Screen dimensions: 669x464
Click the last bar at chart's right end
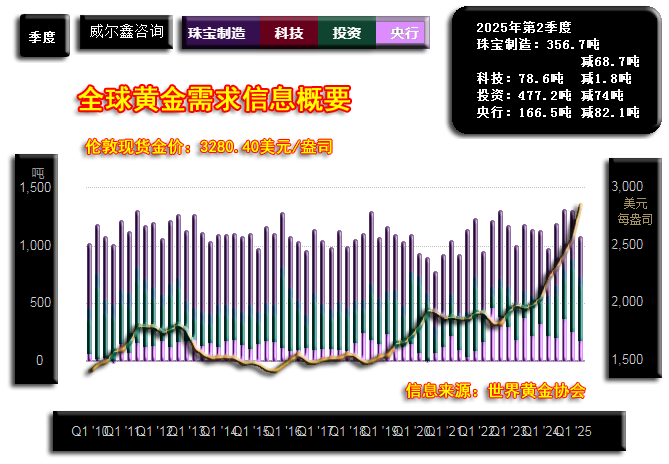580,299
